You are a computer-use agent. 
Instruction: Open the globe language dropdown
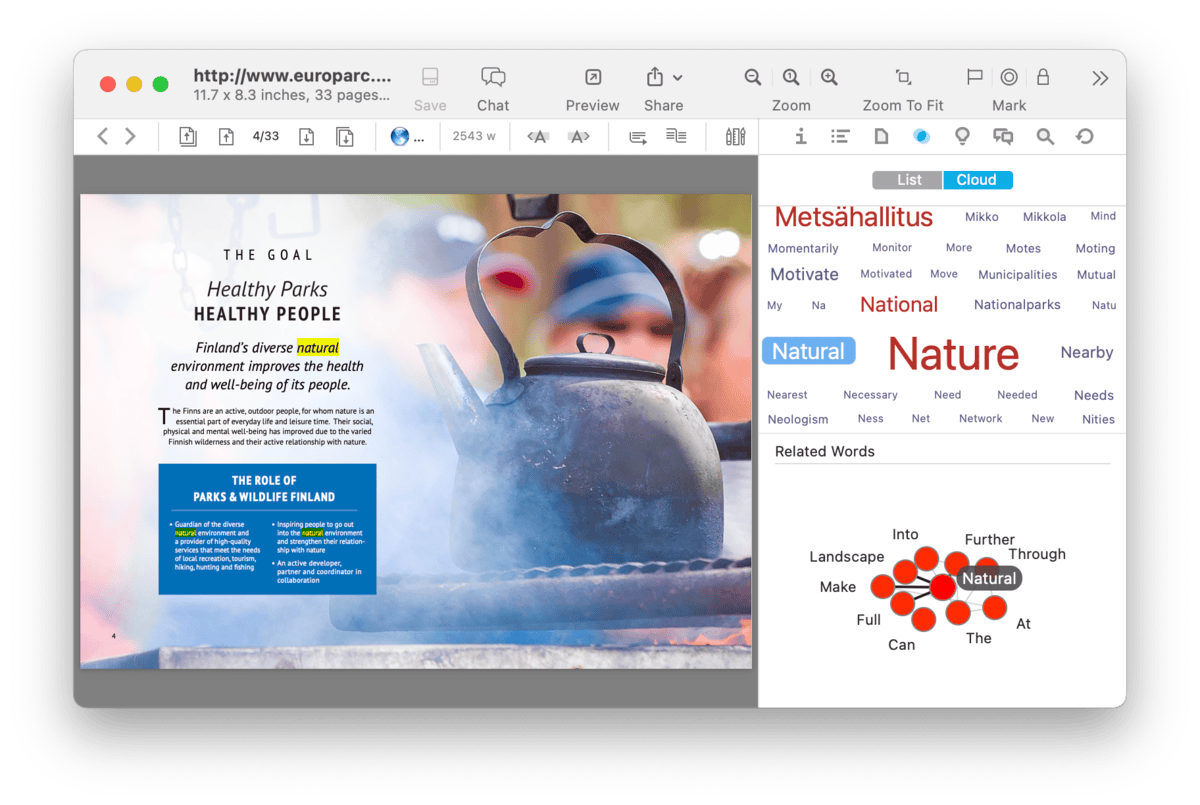(407, 137)
